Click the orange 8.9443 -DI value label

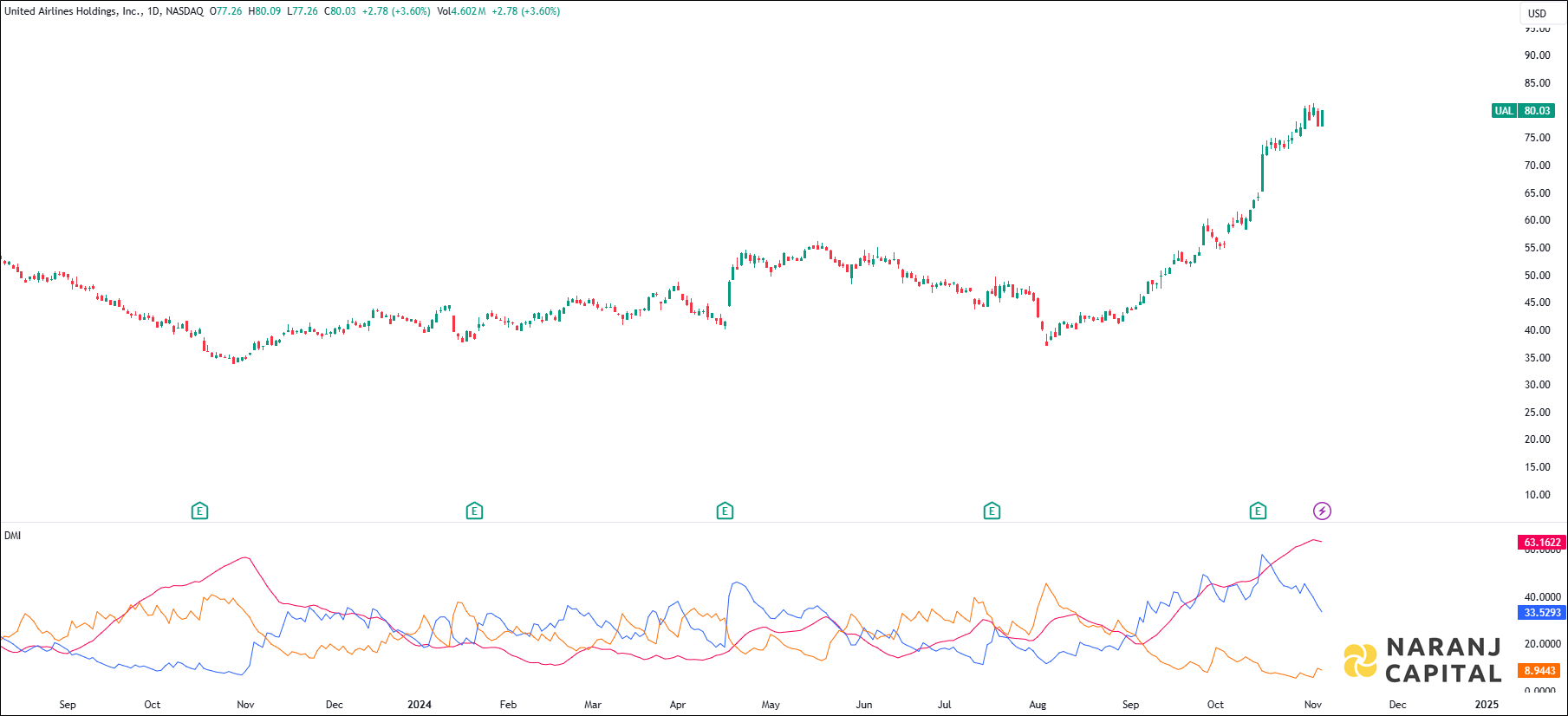1540,671
